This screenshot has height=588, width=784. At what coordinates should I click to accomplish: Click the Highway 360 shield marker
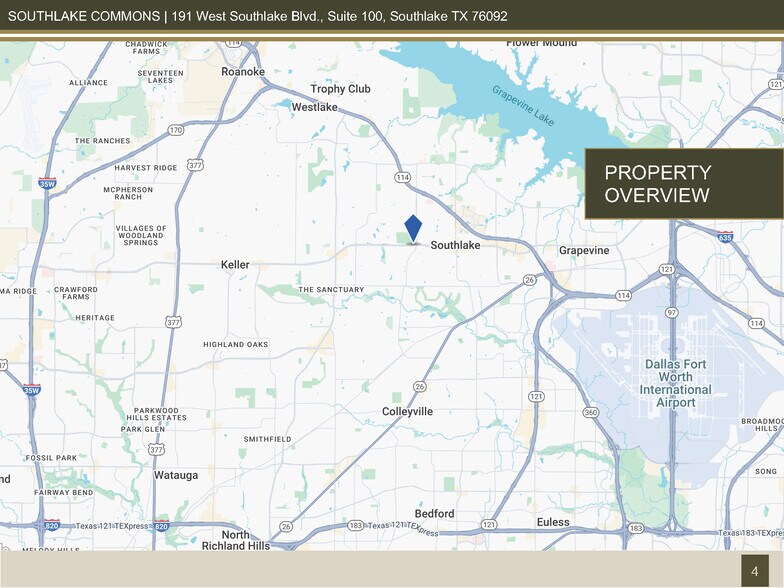coord(590,412)
